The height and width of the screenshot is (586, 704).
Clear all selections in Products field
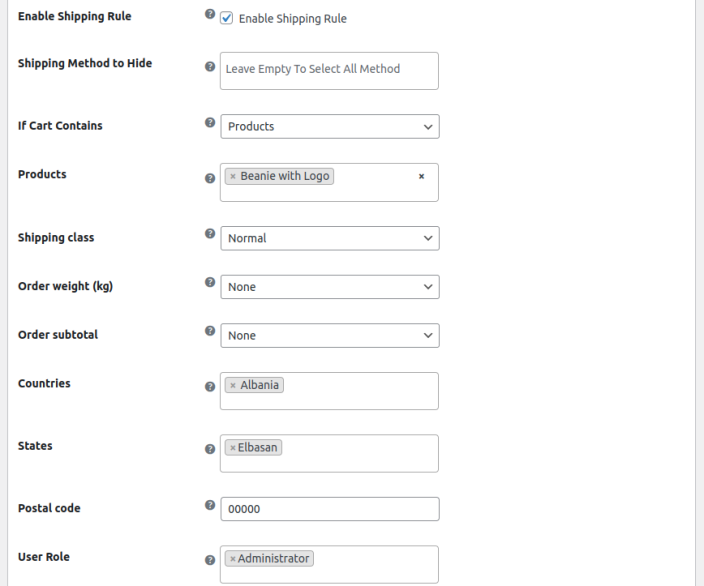(x=421, y=177)
